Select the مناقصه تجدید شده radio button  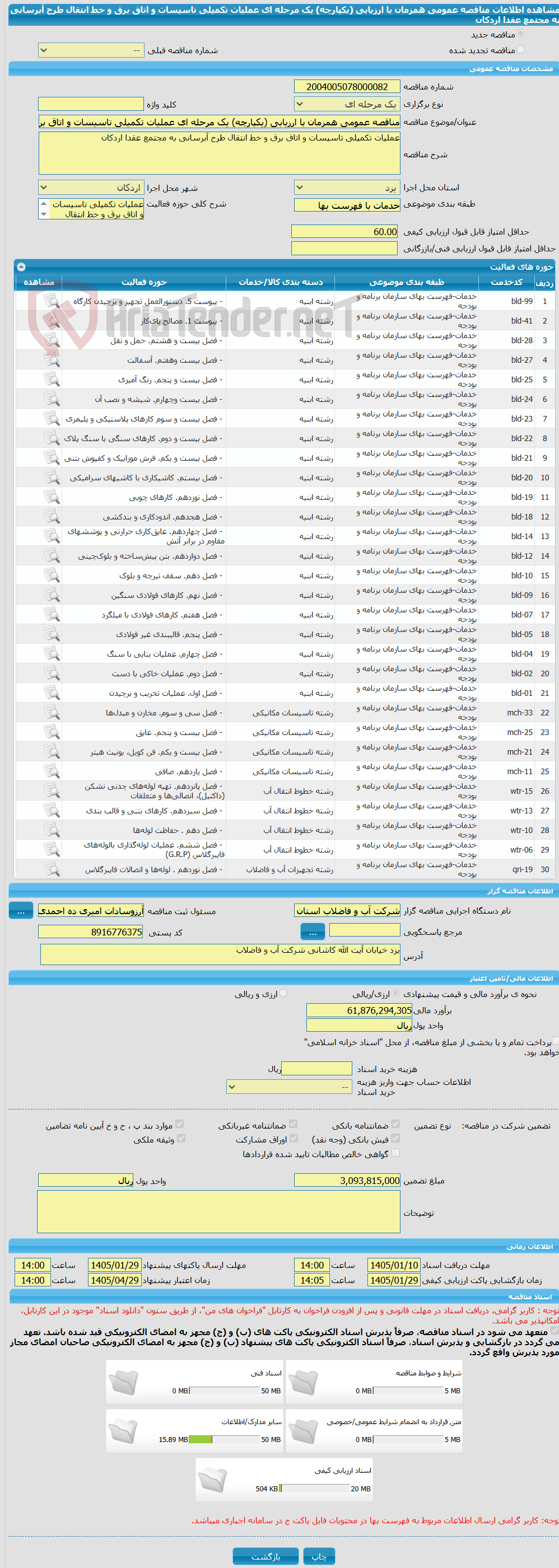pyautogui.click(x=520, y=50)
